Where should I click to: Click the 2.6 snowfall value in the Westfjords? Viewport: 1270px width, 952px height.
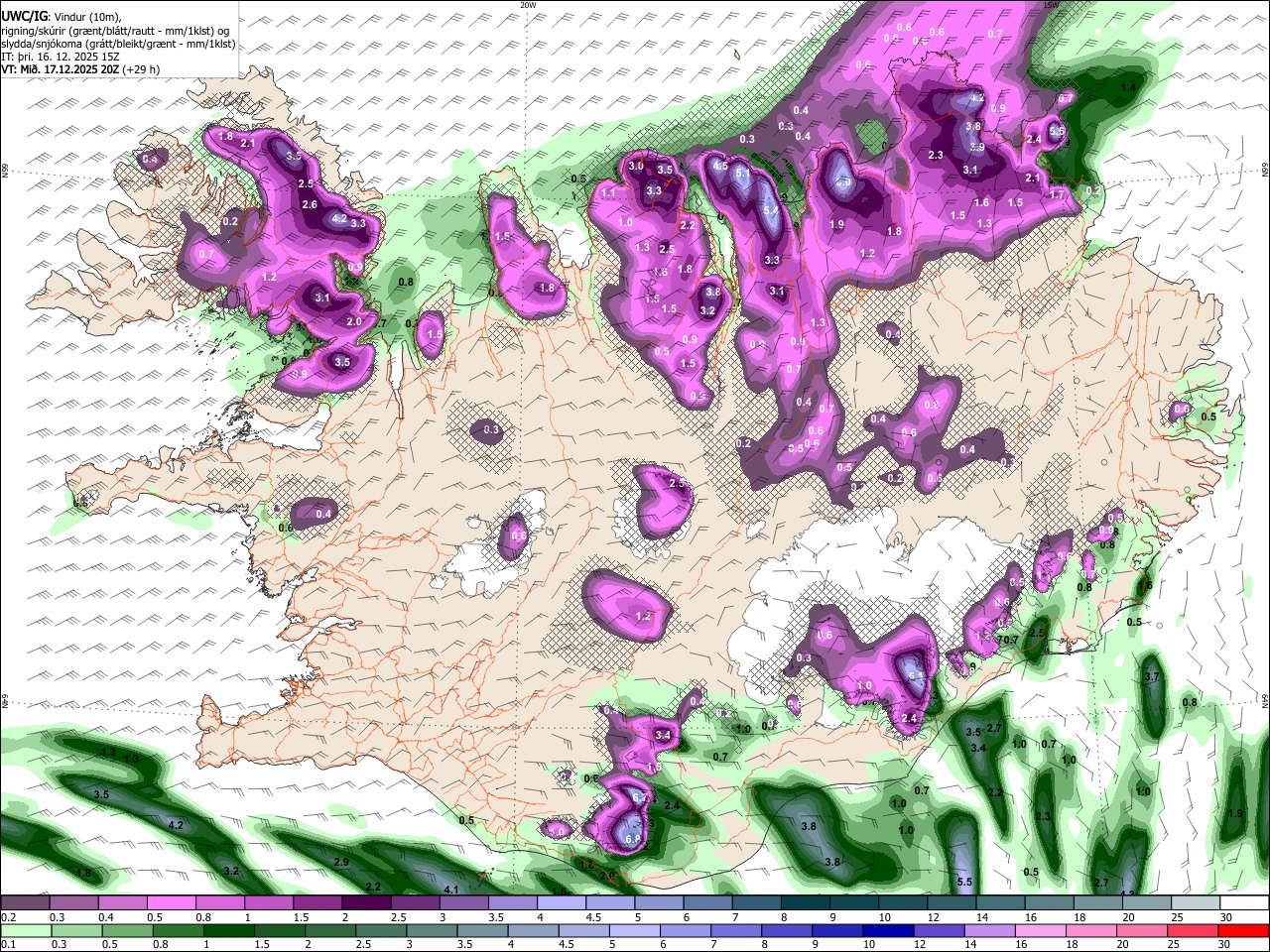[309, 205]
